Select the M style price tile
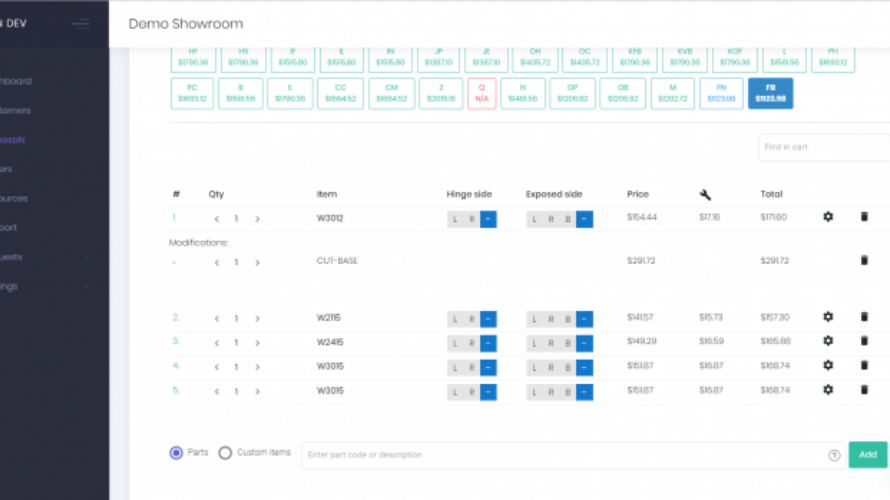This screenshot has width=890, height=500. tap(673, 94)
